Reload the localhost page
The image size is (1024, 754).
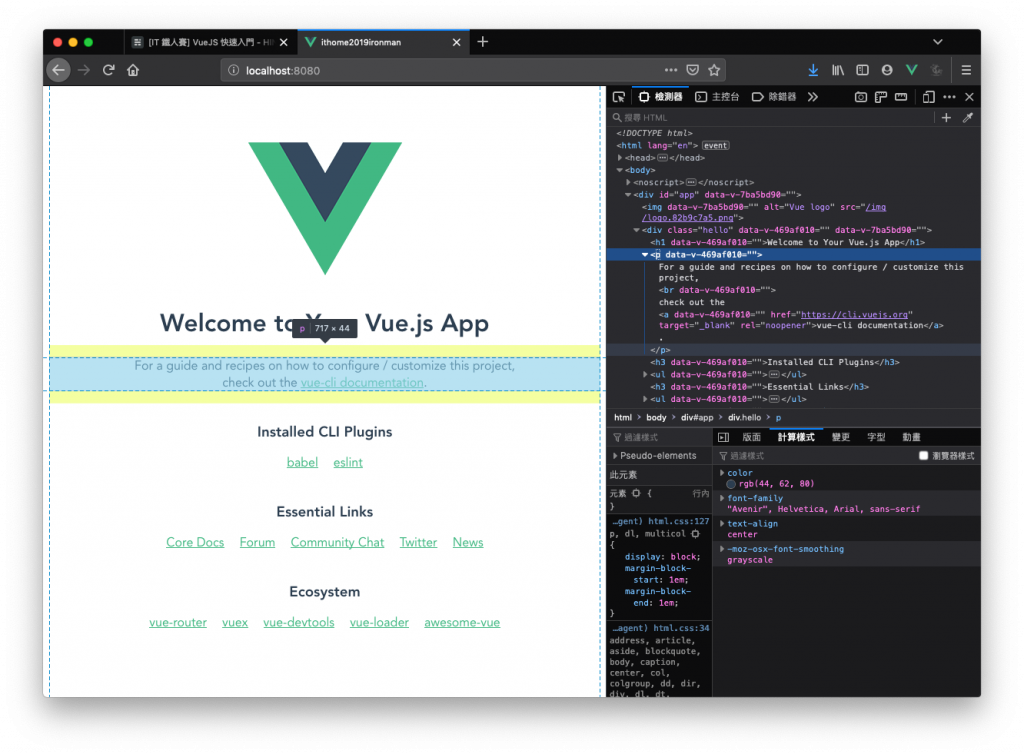tap(108, 70)
